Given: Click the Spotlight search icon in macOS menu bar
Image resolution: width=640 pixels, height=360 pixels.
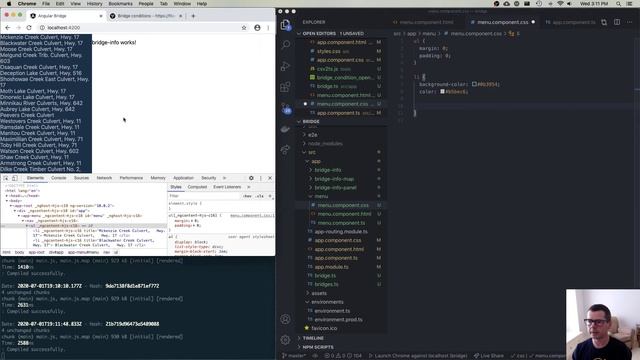Looking at the screenshot, I should click(618, 4).
